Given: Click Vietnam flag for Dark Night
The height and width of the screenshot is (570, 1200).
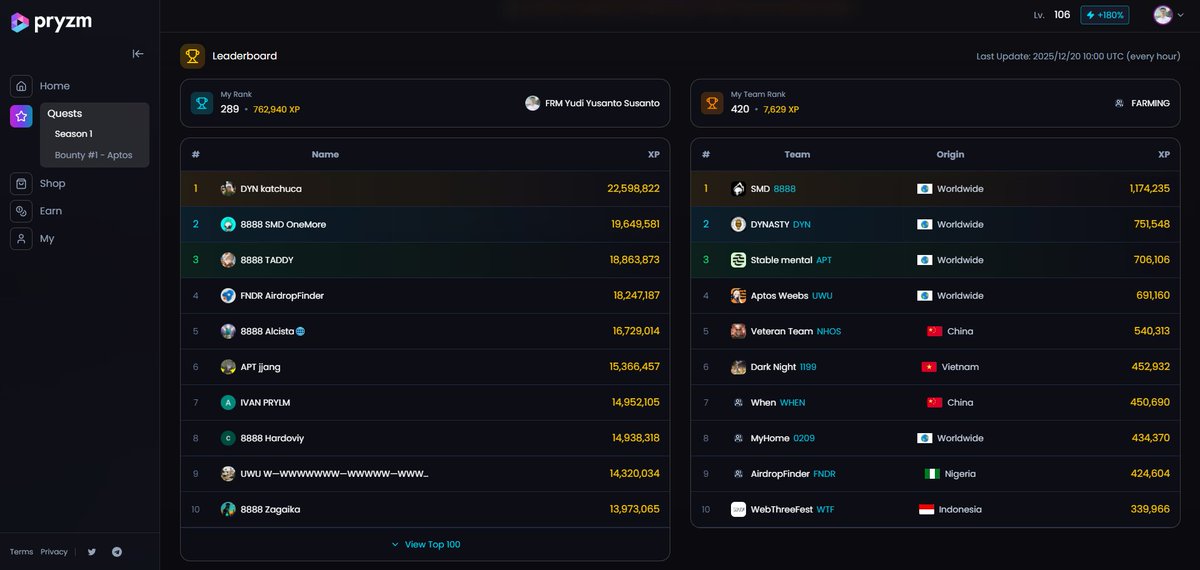Looking at the screenshot, I should [x=929, y=367].
